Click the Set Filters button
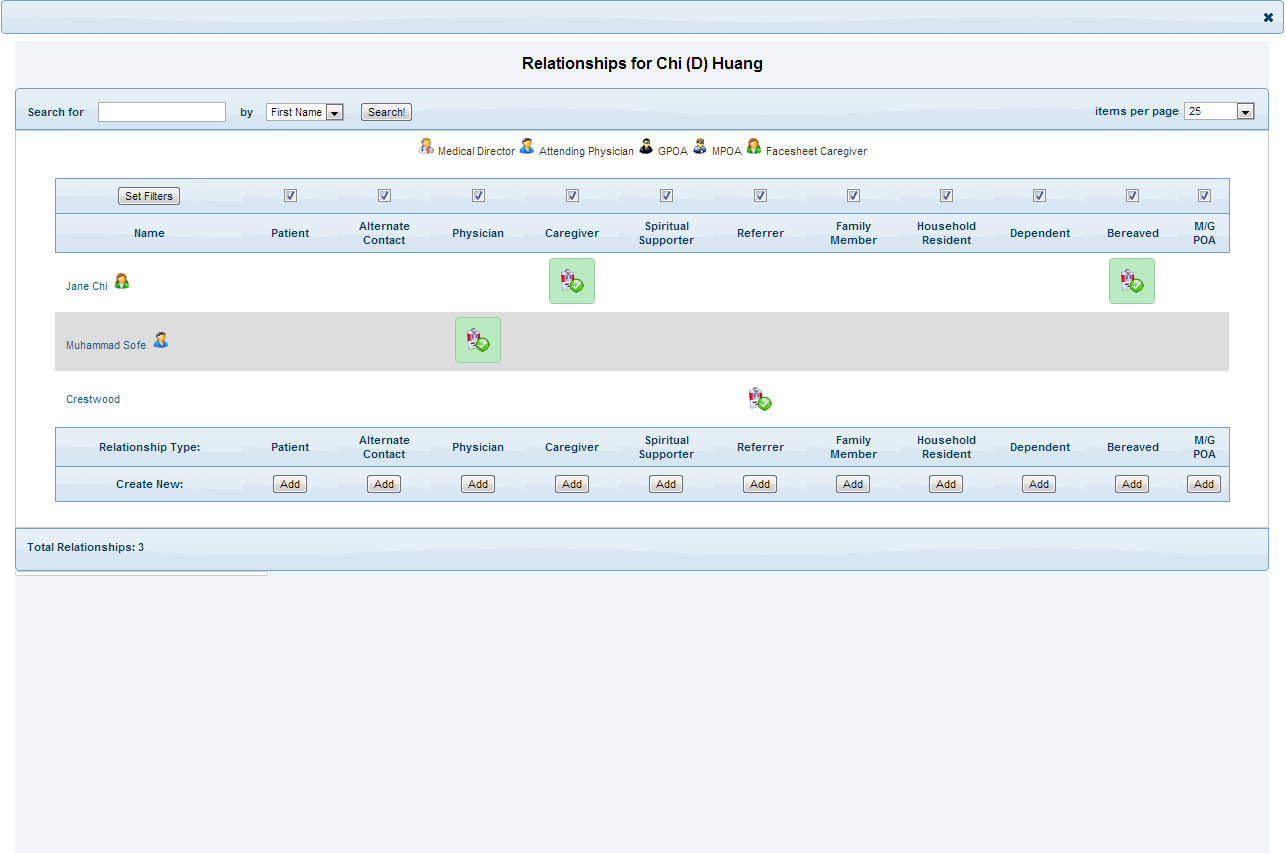 tap(149, 196)
